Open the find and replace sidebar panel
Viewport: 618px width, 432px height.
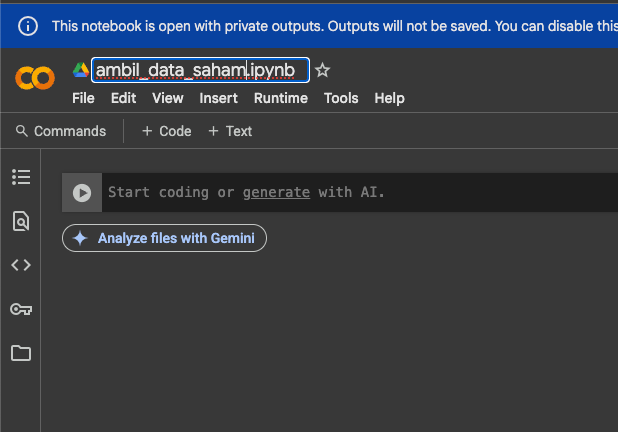coord(21,221)
